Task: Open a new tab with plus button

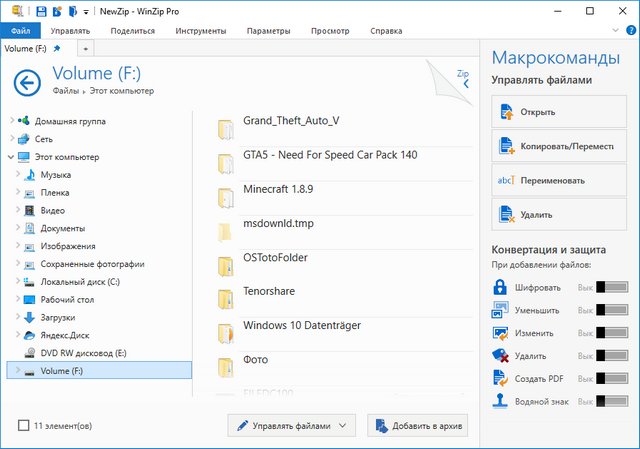Action: coord(85,48)
